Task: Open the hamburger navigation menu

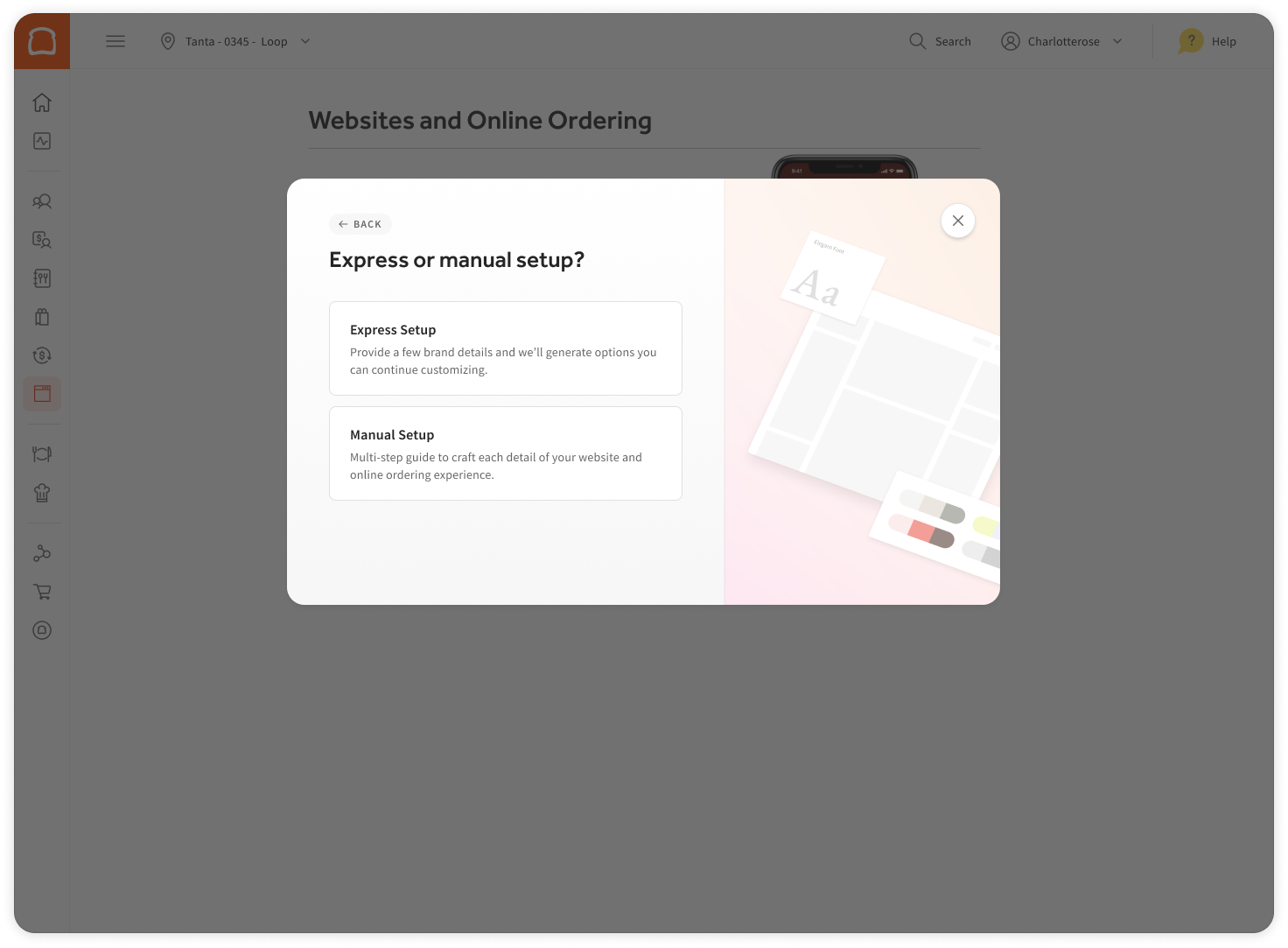Action: click(x=115, y=41)
